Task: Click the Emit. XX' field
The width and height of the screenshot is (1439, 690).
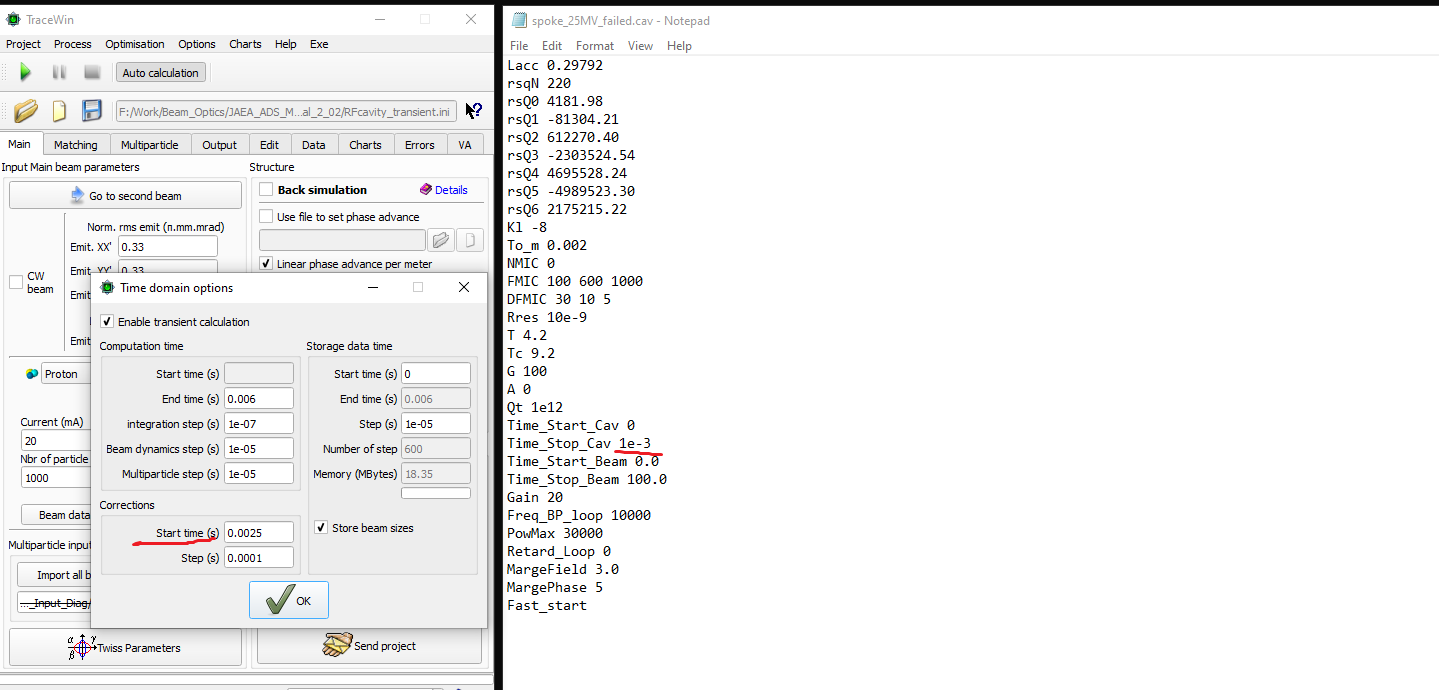Action: 168,247
